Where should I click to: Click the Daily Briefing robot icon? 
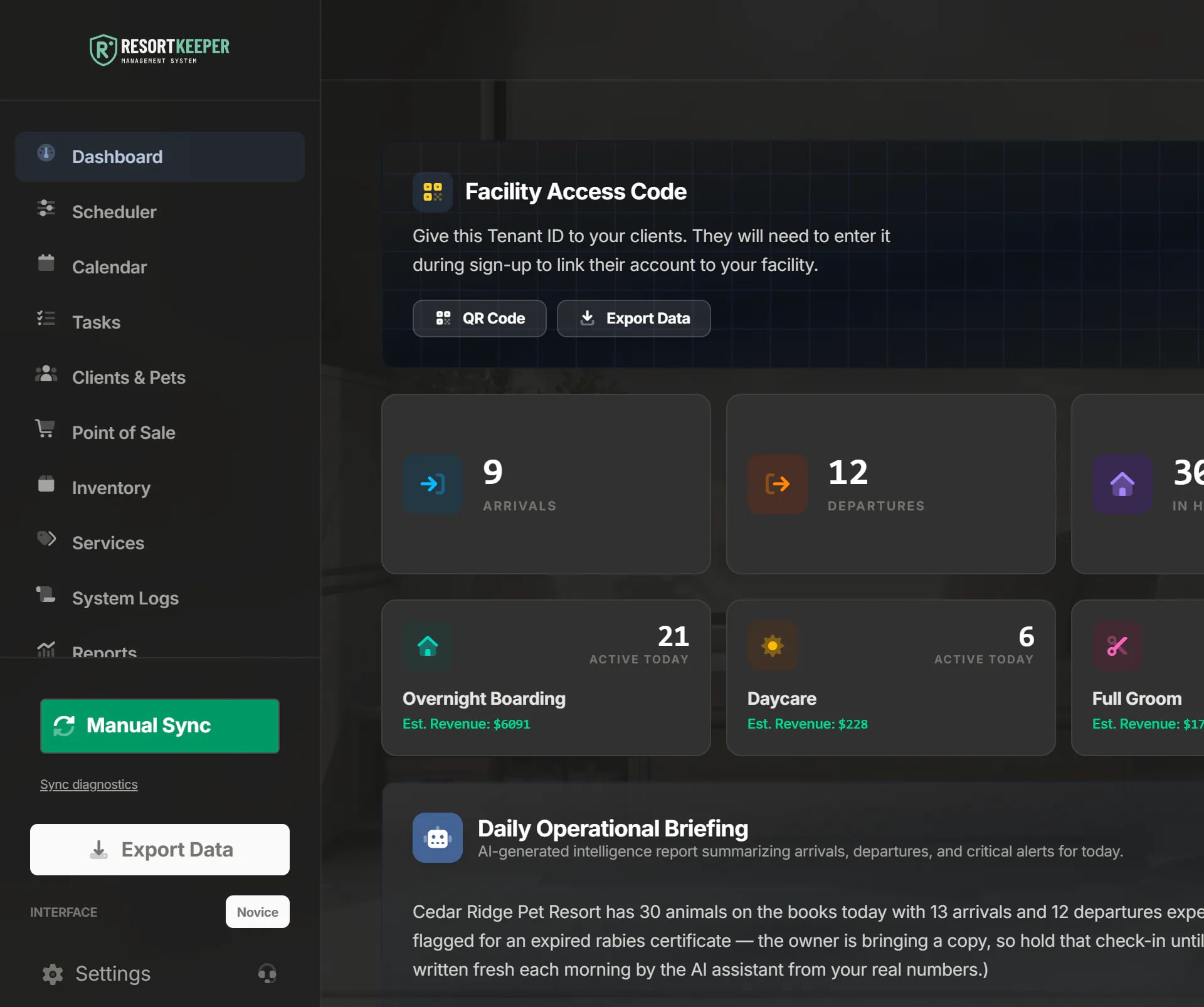[438, 838]
